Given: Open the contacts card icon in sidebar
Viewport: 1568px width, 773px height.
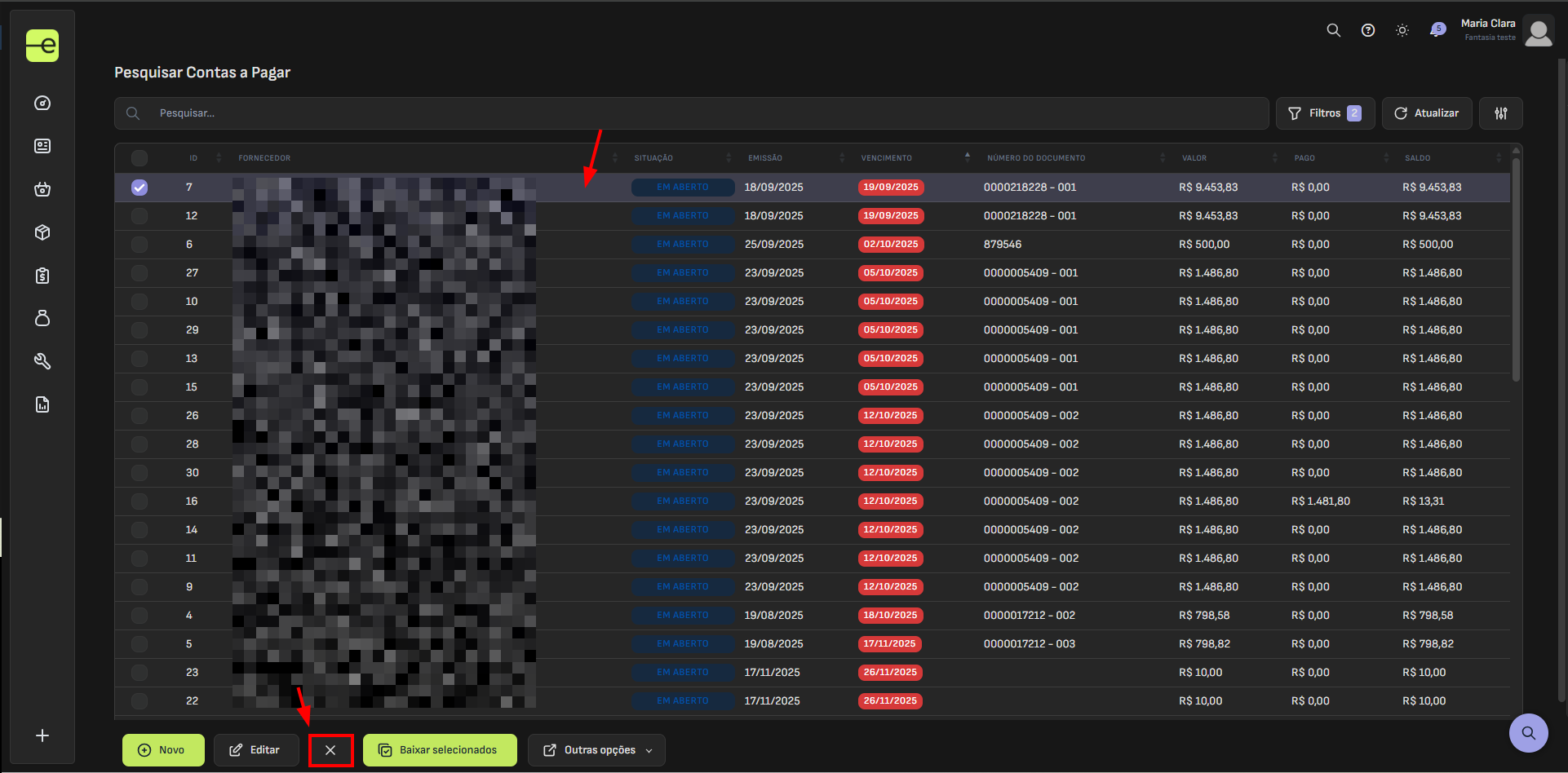Looking at the screenshot, I should point(42,146).
